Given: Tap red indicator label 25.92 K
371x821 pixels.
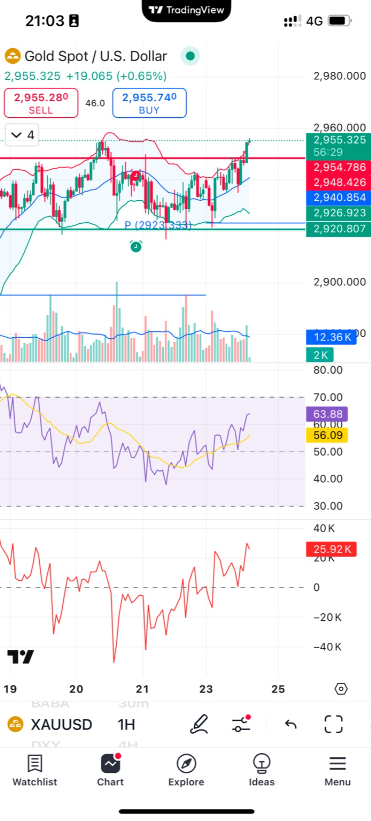Looking at the screenshot, I should [x=331, y=550].
